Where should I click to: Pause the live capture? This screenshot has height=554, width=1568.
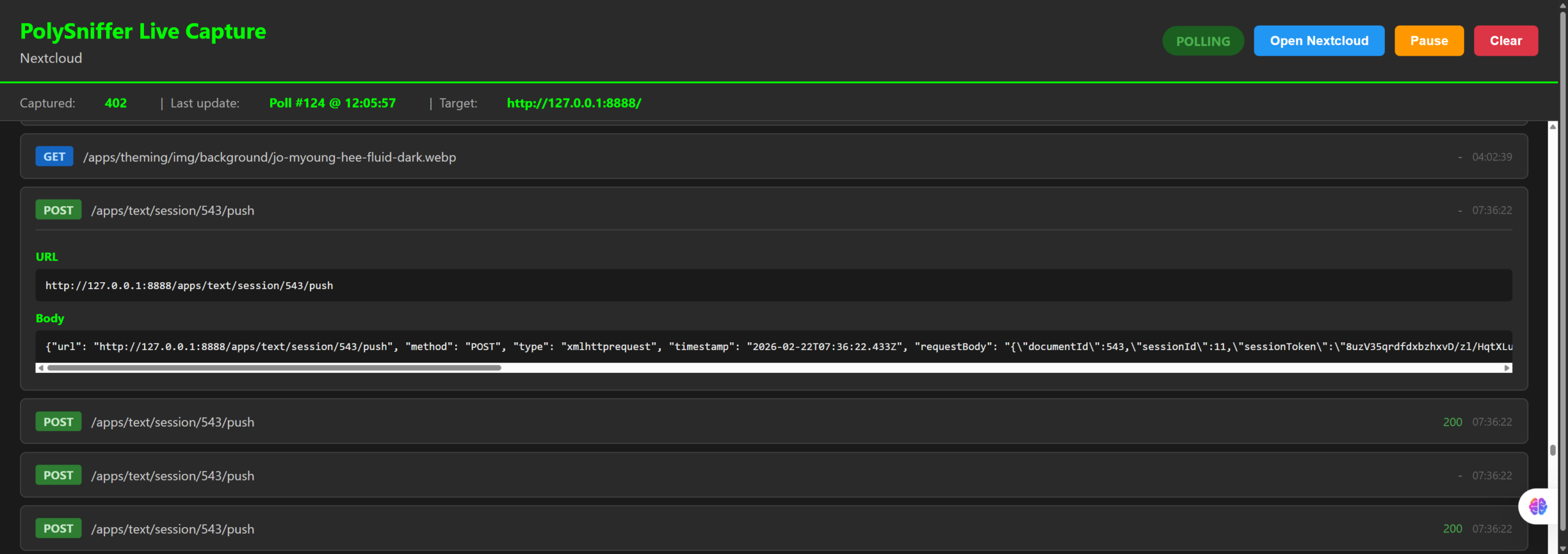(1428, 40)
